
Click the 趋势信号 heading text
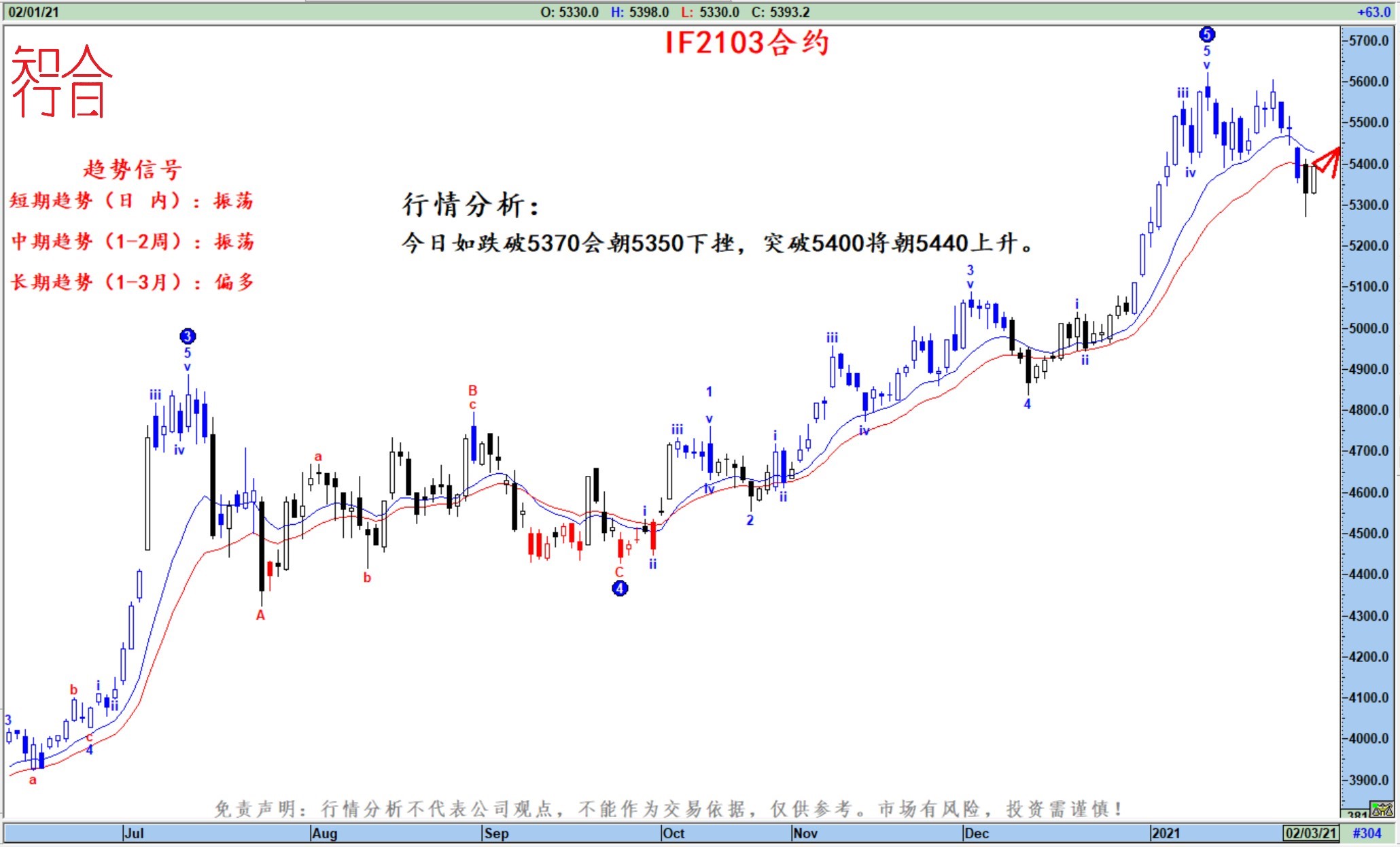click(x=133, y=169)
